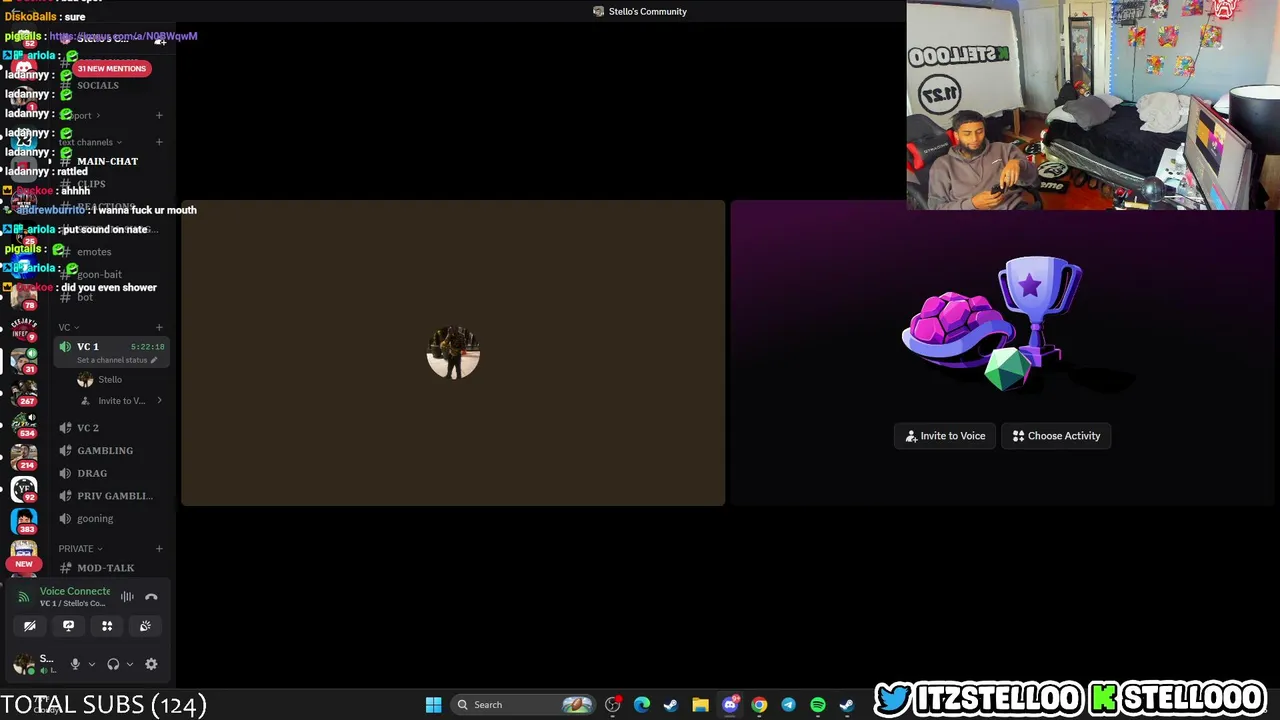Open the Invite to Voice row
The height and width of the screenshot is (720, 1280).
pos(120,401)
